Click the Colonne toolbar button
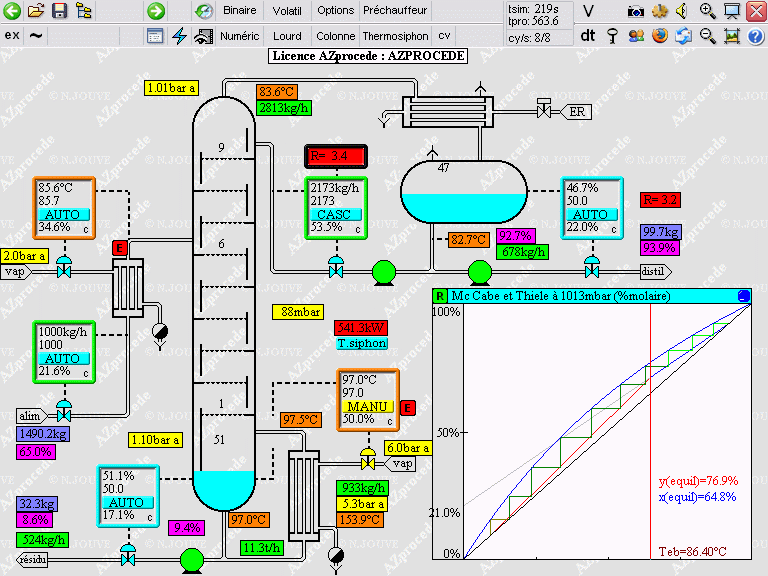 [334, 36]
